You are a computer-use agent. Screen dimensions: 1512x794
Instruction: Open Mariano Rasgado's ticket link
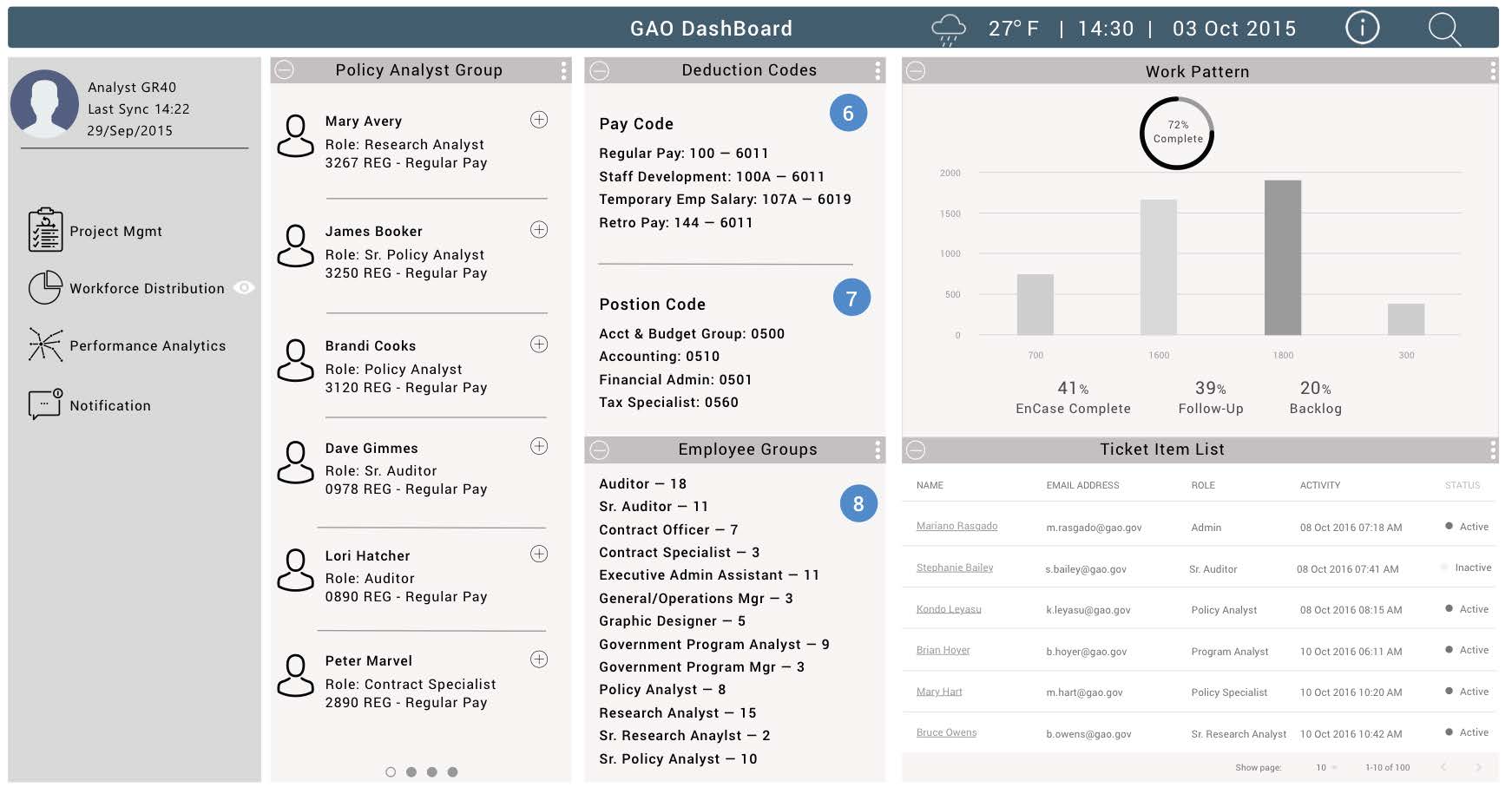tap(957, 526)
